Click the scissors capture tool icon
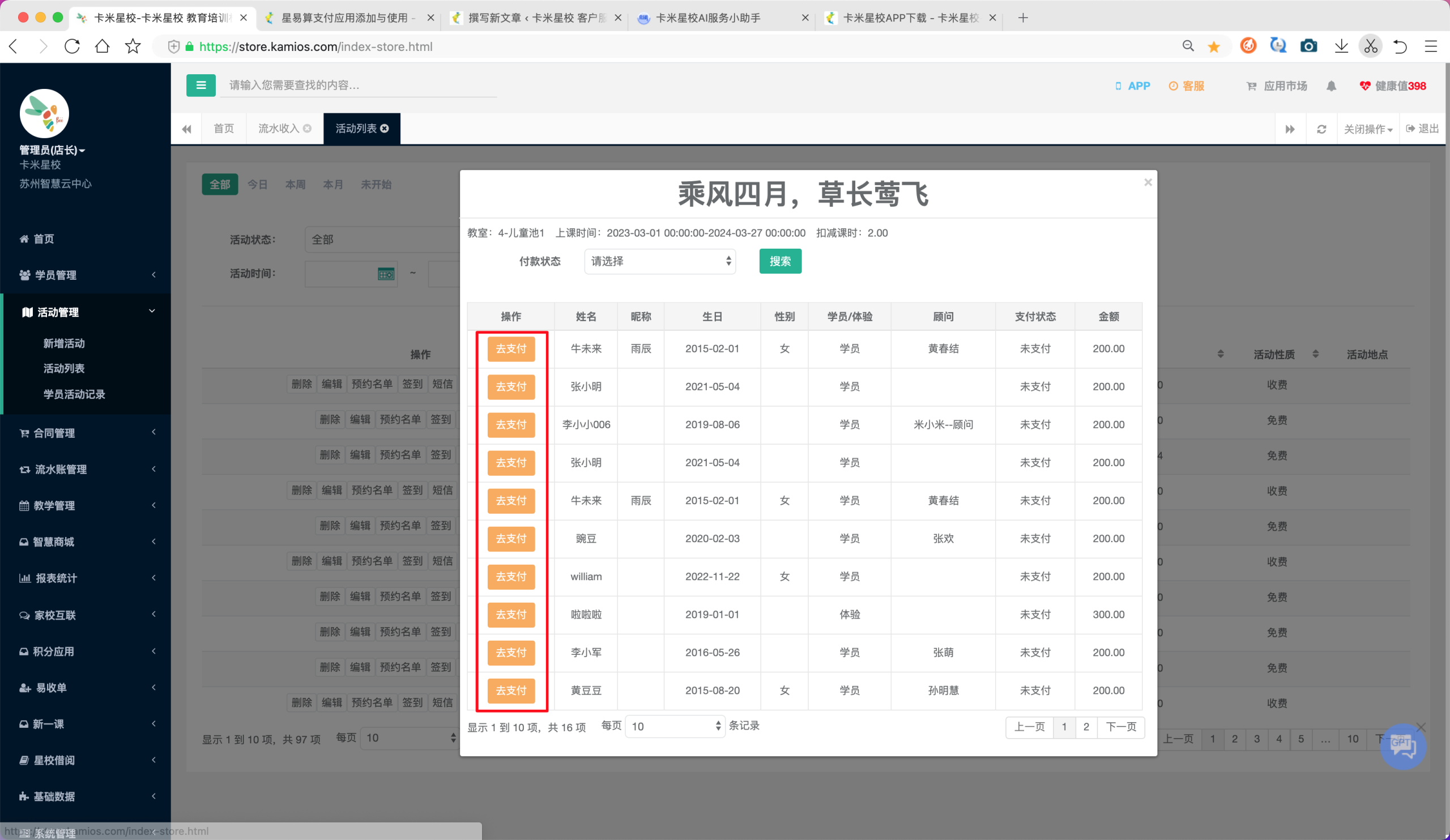The width and height of the screenshot is (1450, 840). [1371, 46]
